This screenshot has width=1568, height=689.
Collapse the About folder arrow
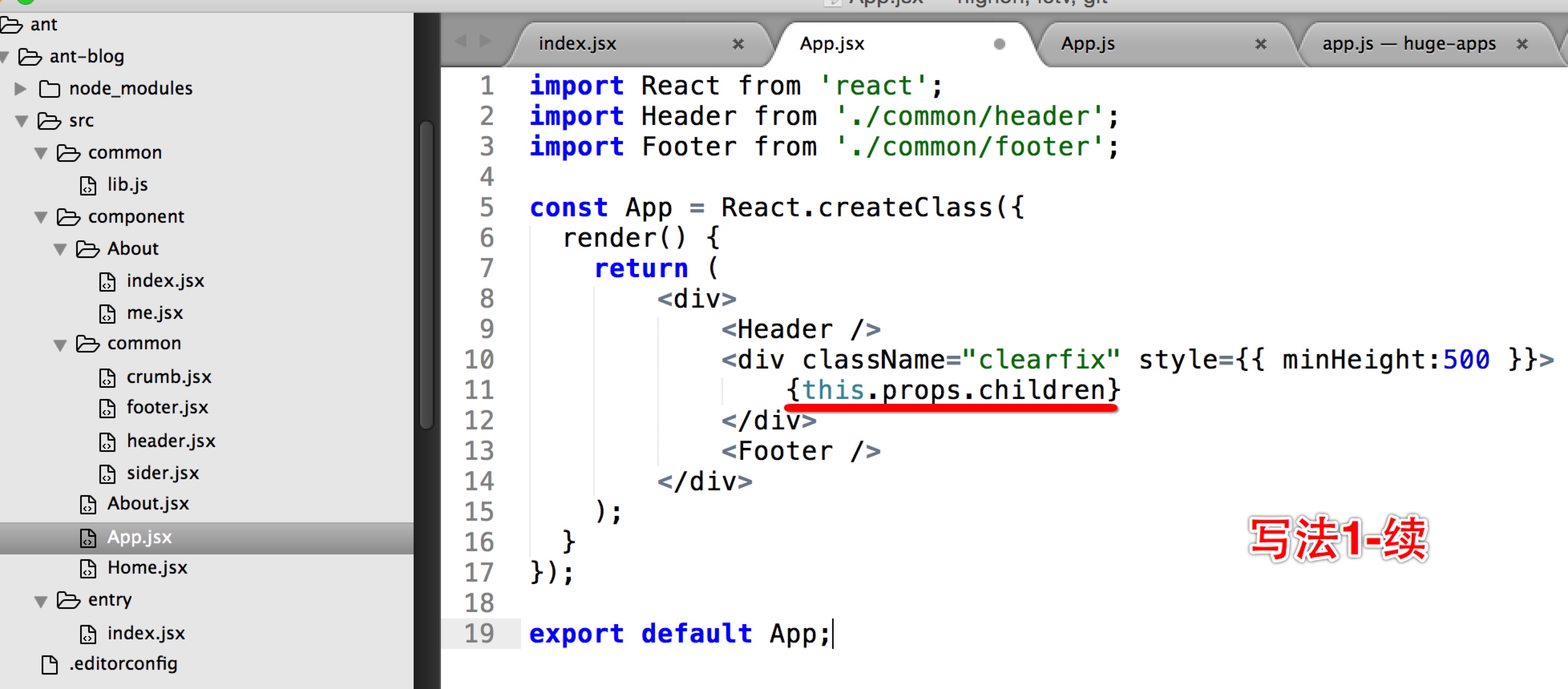click(60, 249)
